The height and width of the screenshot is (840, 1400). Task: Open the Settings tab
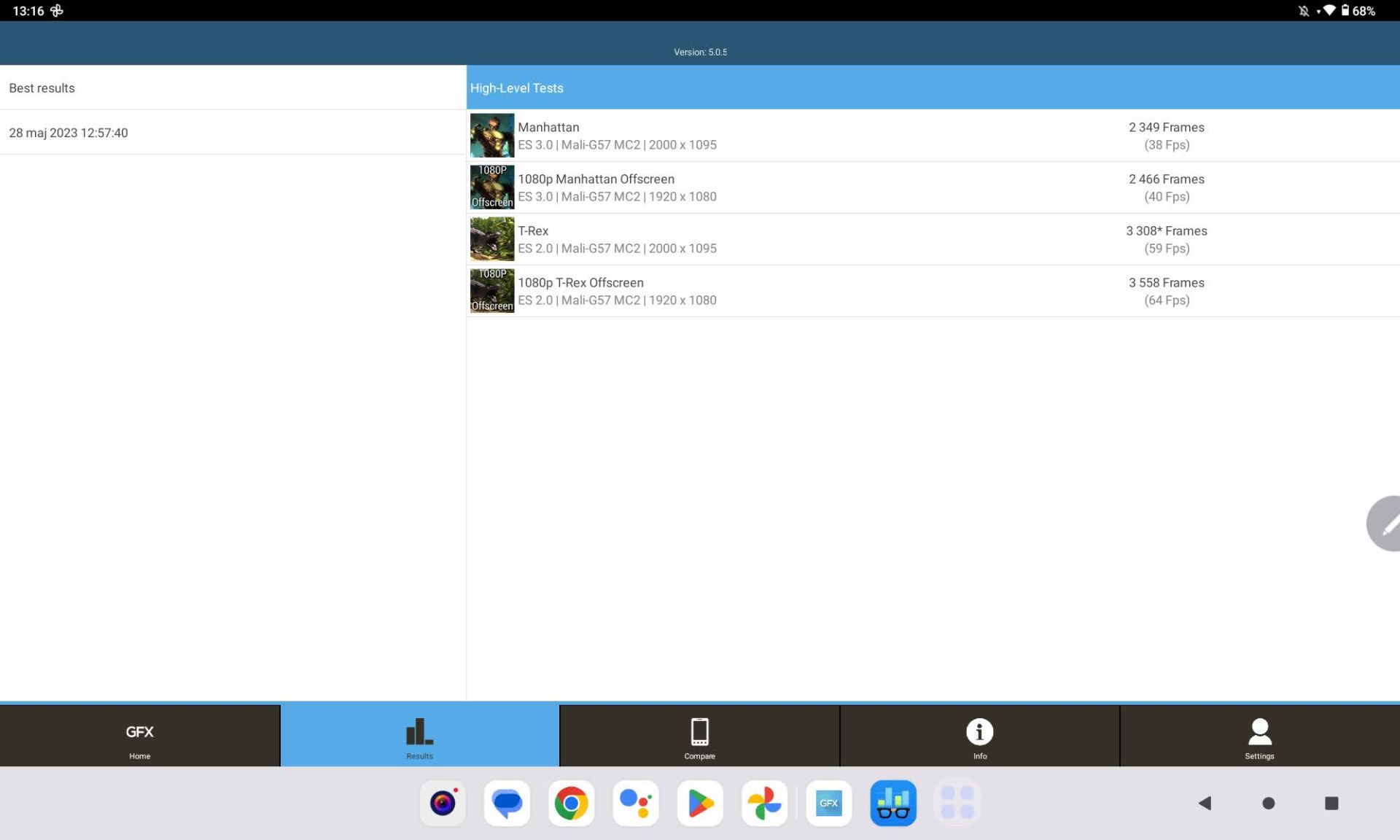1259,736
